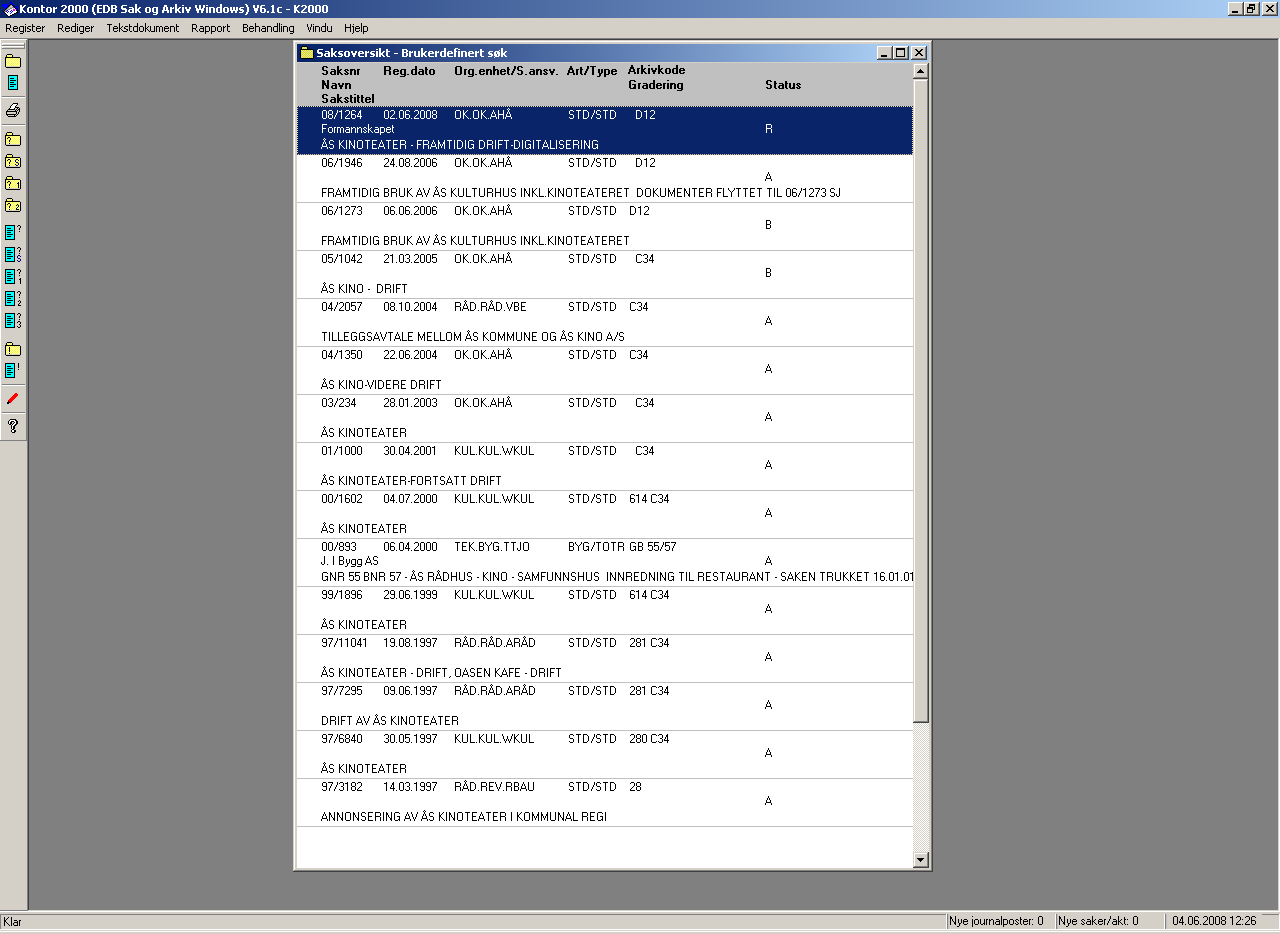The height and width of the screenshot is (934, 1280).
Task: Click the Saksnr column header
Action: [x=341, y=71]
